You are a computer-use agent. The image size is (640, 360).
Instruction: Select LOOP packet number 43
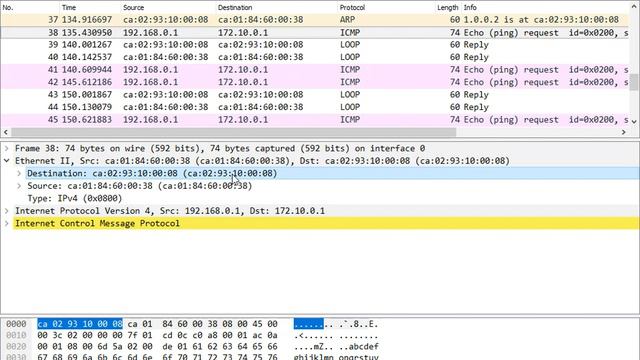point(314,95)
